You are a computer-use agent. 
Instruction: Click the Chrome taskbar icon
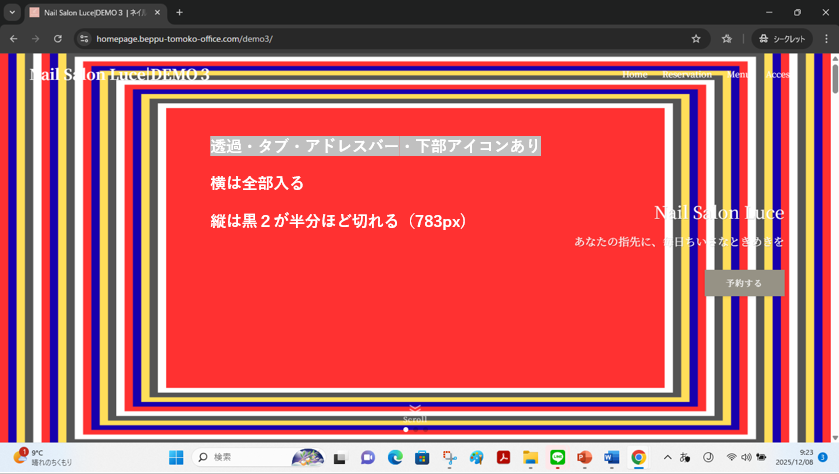638,457
